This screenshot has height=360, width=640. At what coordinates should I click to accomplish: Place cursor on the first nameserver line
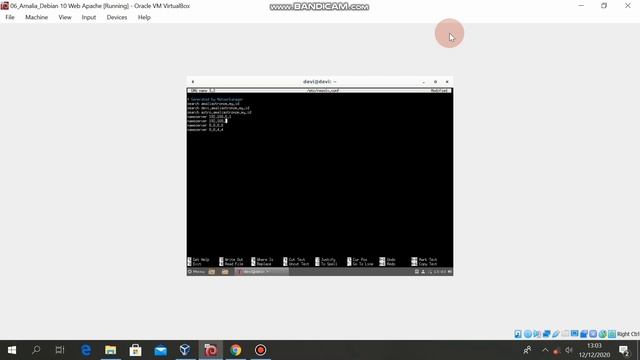(x=209, y=117)
